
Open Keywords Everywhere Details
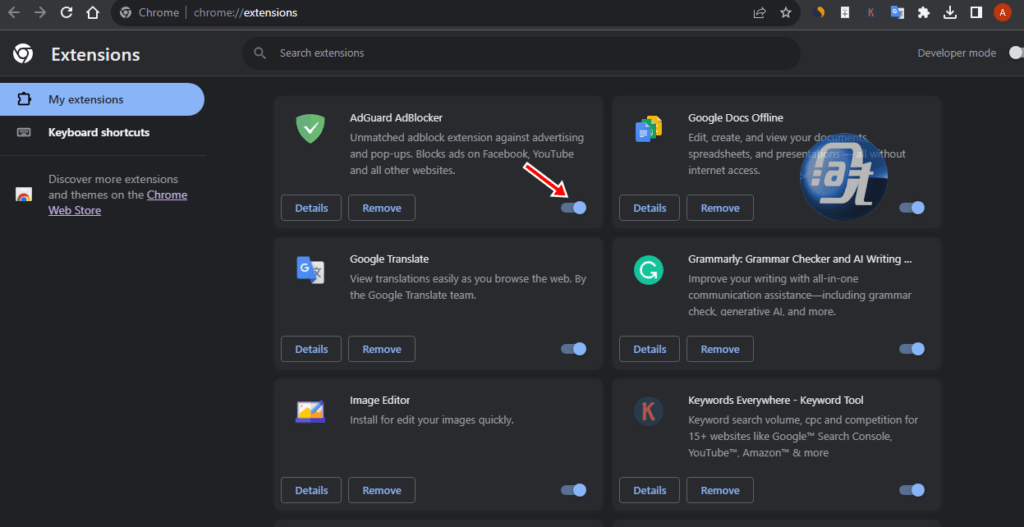649,490
